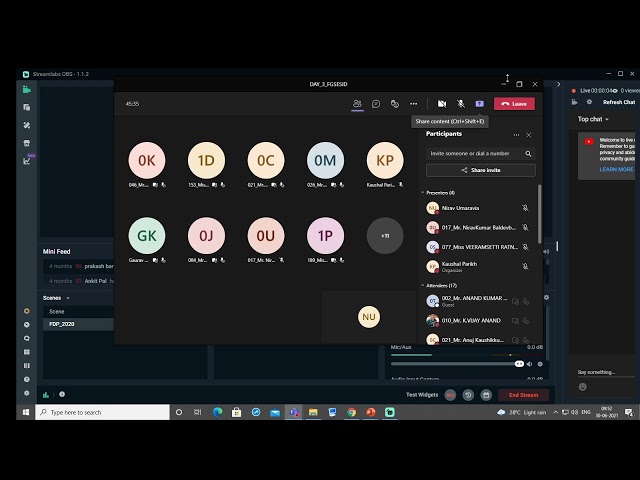This screenshot has height=480, width=640.
Task: Collapse the chat panel with the chevron arrow
Action: click(559, 84)
